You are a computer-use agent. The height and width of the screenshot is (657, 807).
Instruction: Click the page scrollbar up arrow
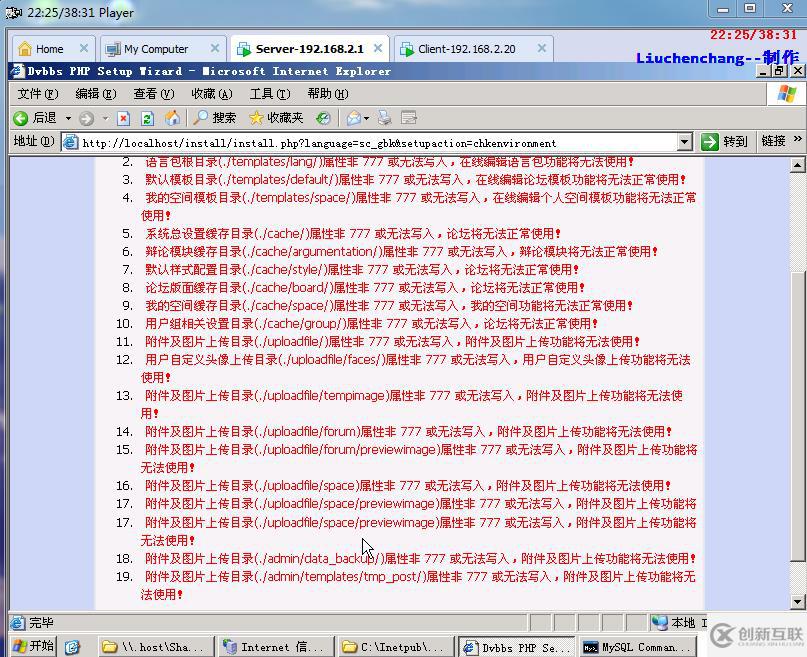click(797, 165)
